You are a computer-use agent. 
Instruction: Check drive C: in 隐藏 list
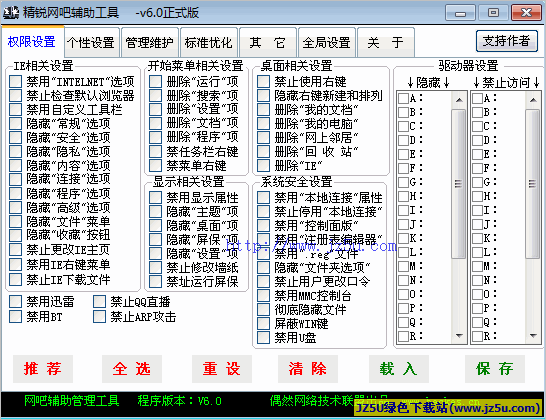(403, 126)
